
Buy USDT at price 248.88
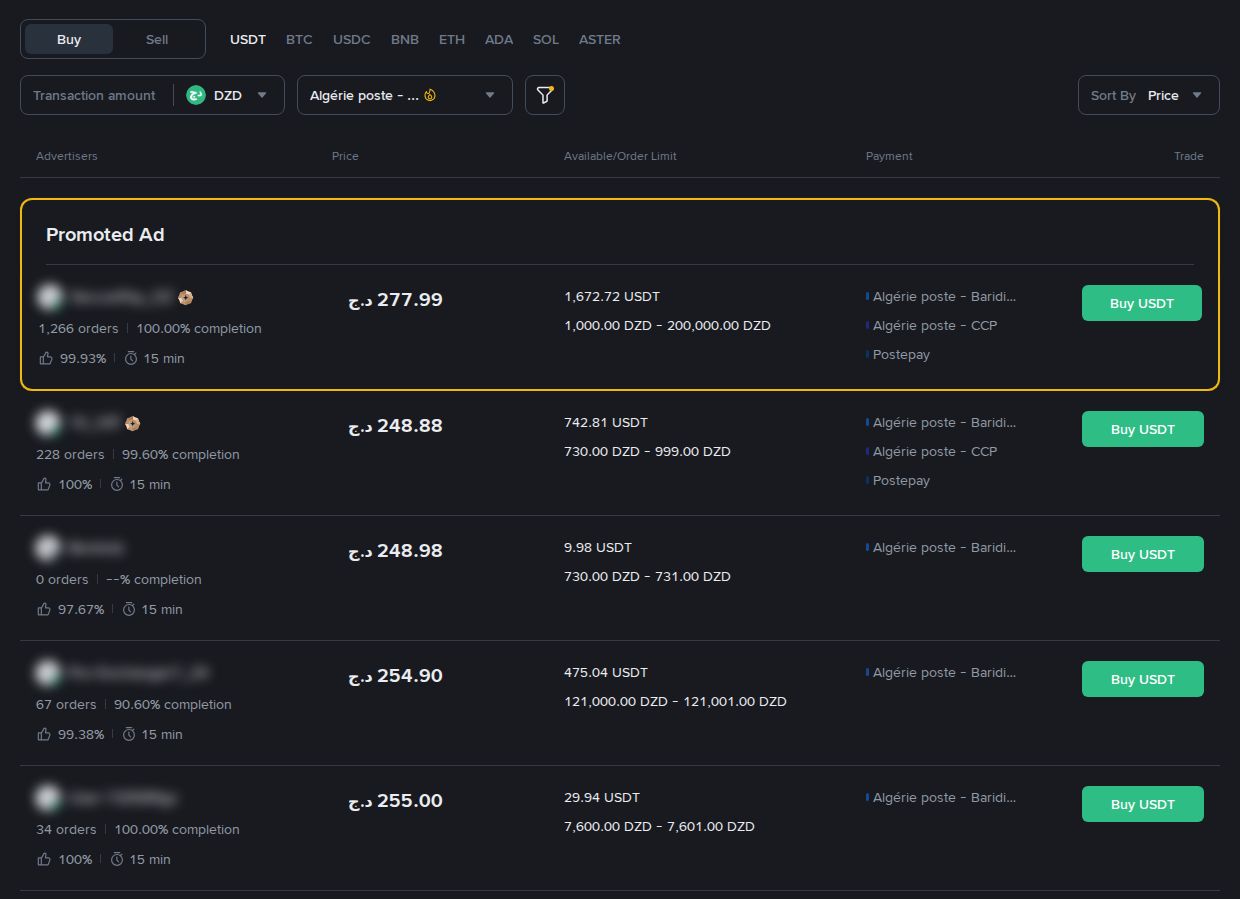click(1143, 429)
